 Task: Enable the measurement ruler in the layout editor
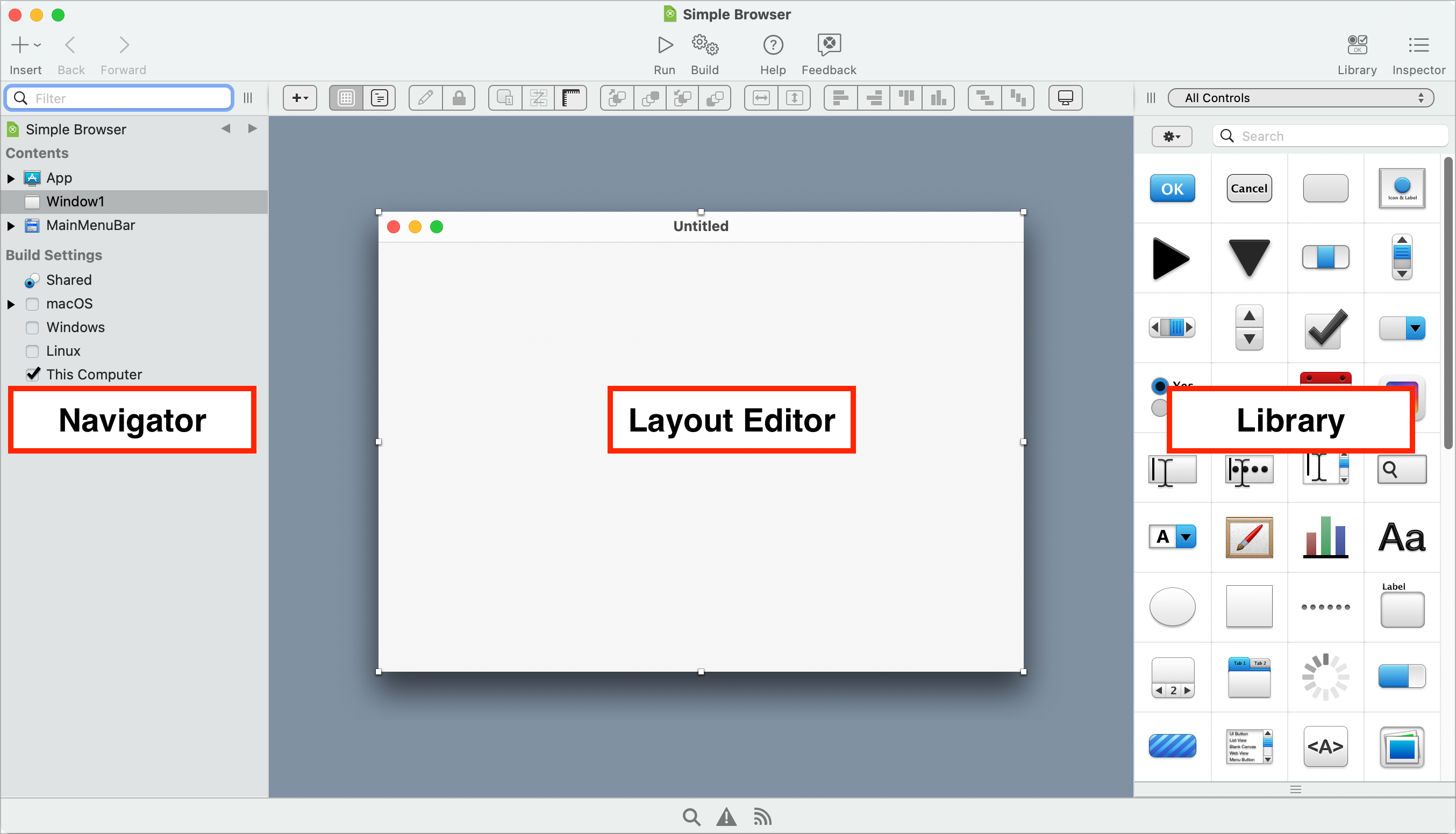[x=570, y=97]
